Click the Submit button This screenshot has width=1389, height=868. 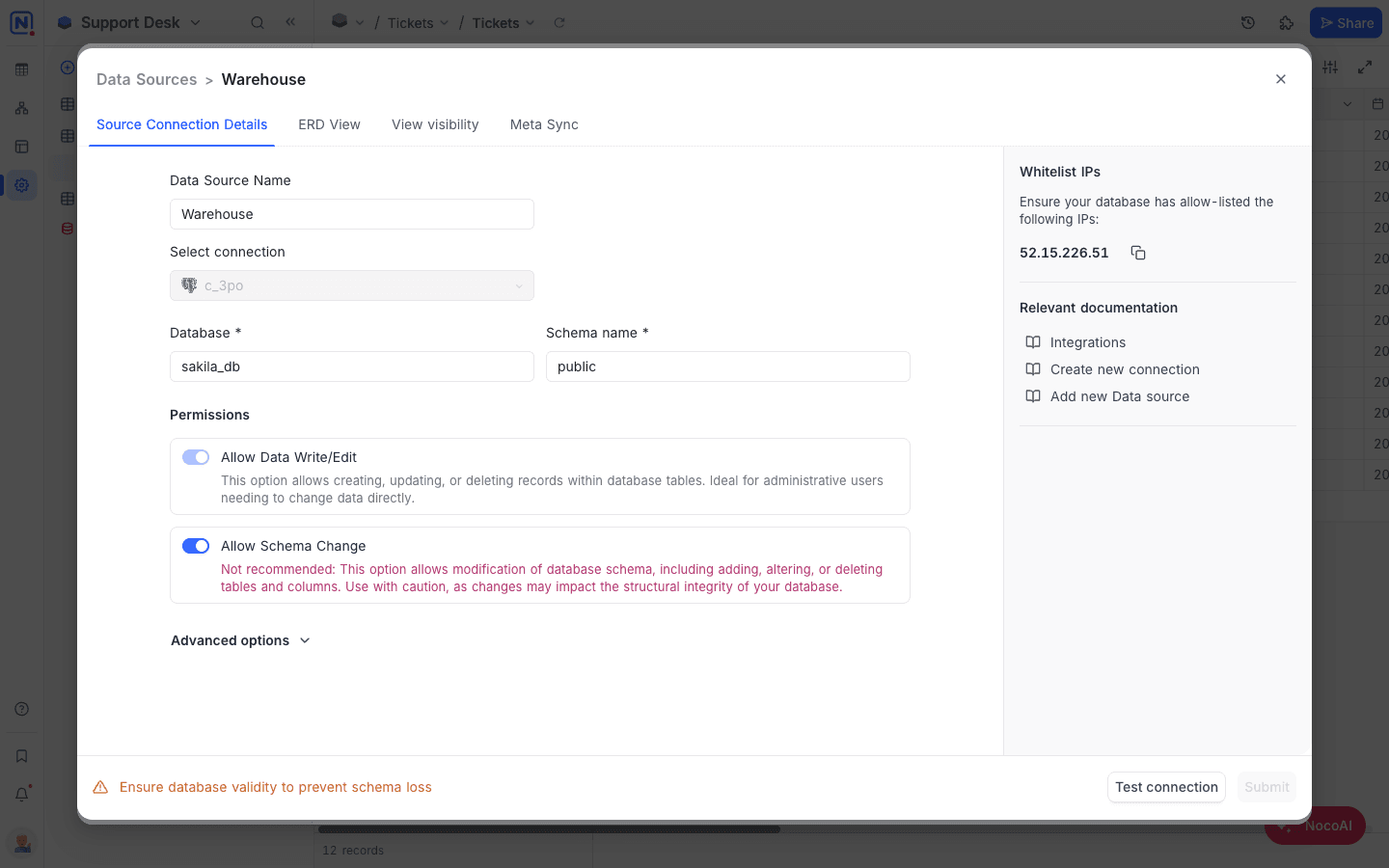tap(1266, 787)
